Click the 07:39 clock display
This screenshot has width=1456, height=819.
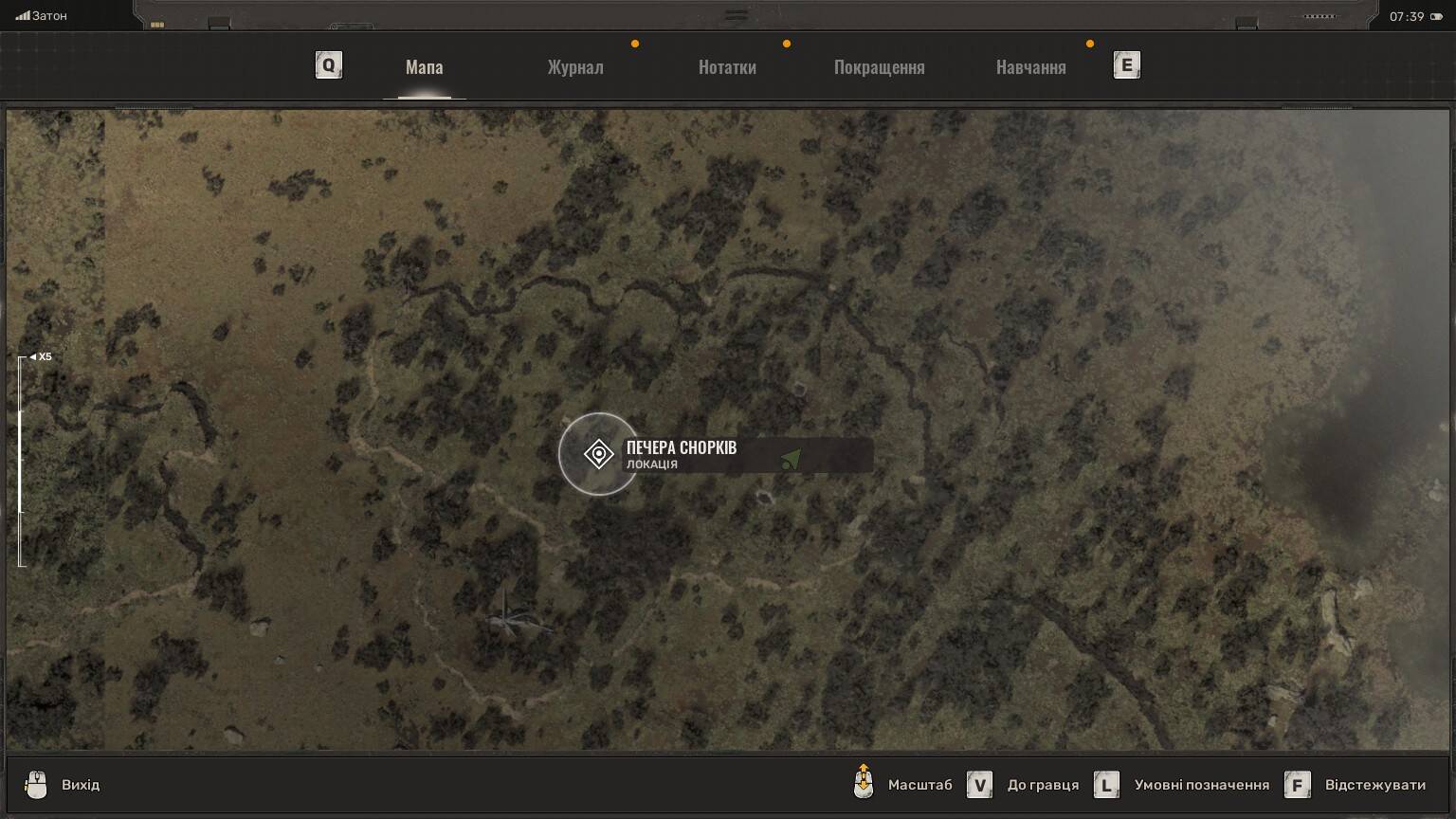[1407, 16]
